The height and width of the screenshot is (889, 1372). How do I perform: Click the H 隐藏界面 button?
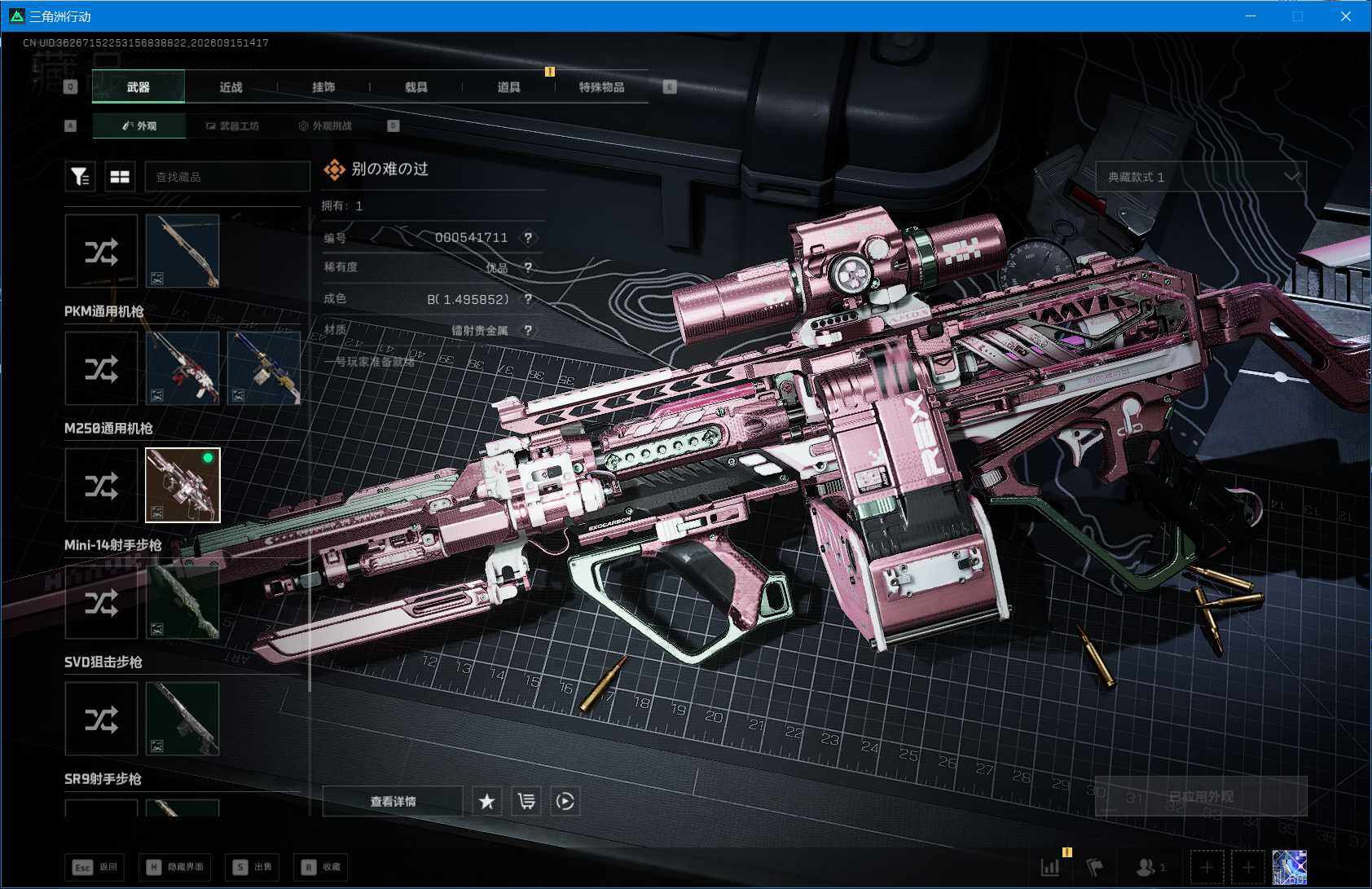tap(176, 867)
